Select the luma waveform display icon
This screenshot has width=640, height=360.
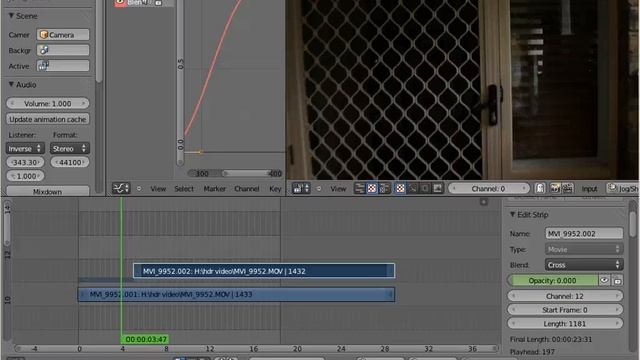coord(413,188)
